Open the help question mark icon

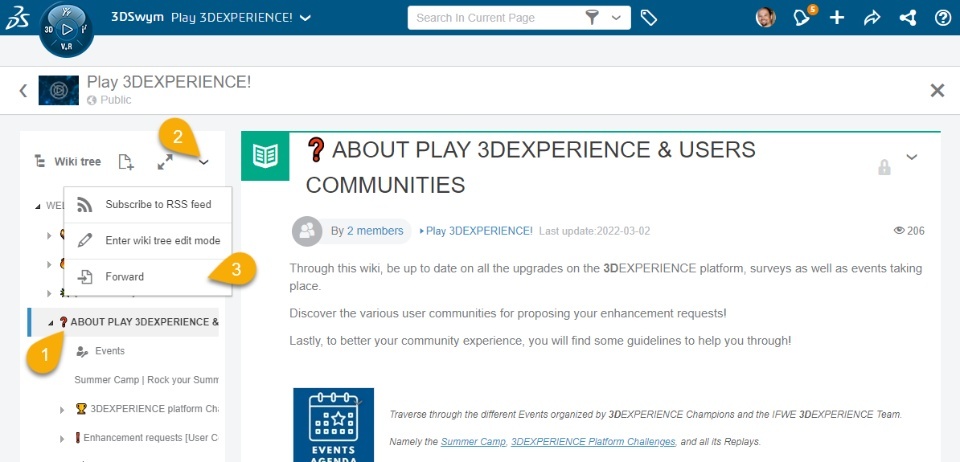click(943, 18)
